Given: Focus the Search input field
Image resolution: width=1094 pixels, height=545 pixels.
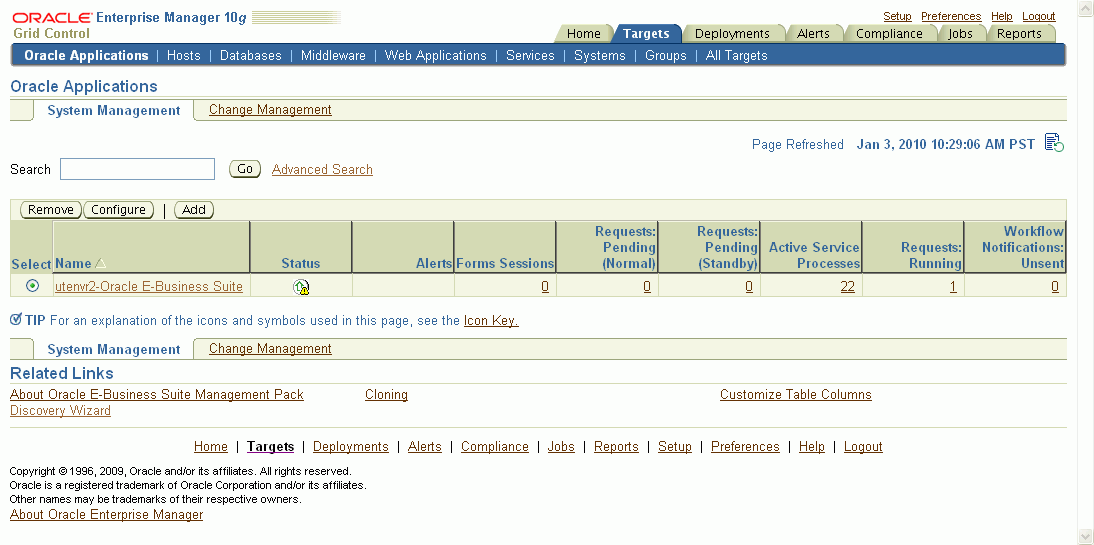Looking at the screenshot, I should click(137, 169).
